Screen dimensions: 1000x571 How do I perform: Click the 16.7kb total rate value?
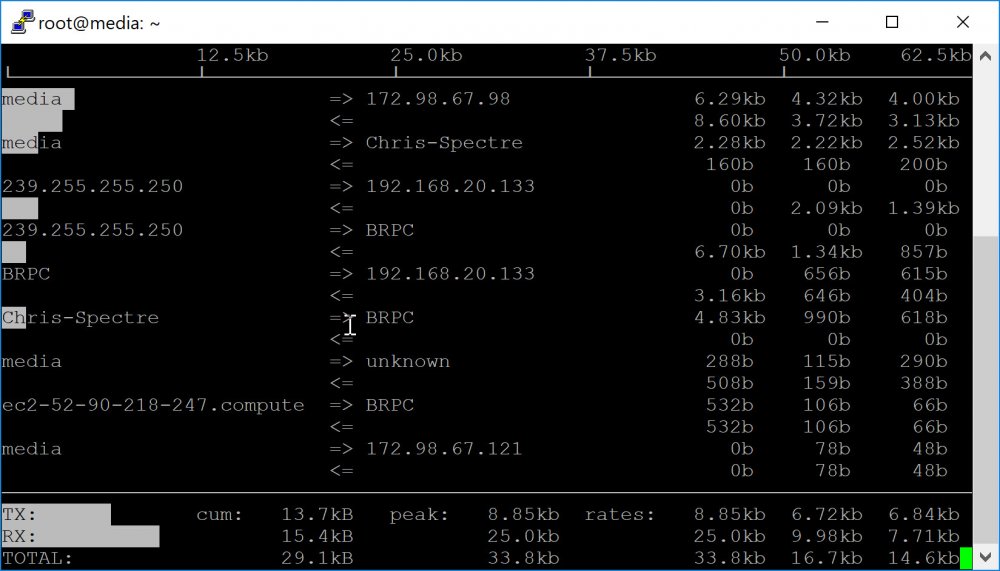(827, 558)
